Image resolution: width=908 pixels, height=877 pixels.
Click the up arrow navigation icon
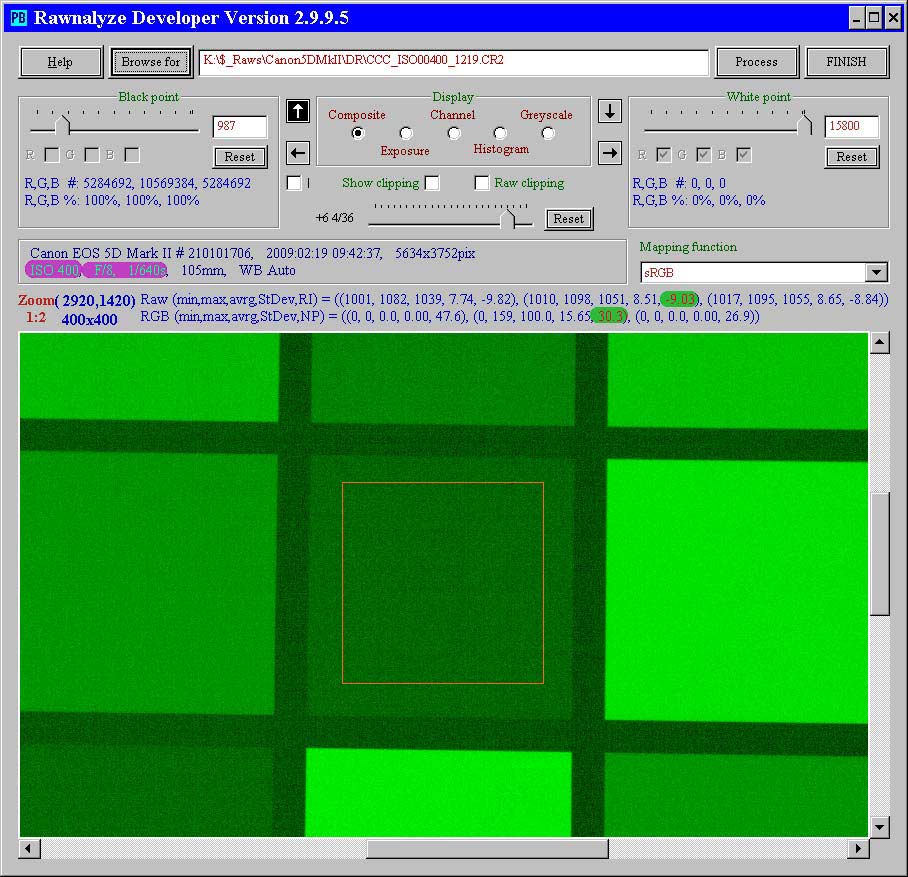tap(297, 111)
